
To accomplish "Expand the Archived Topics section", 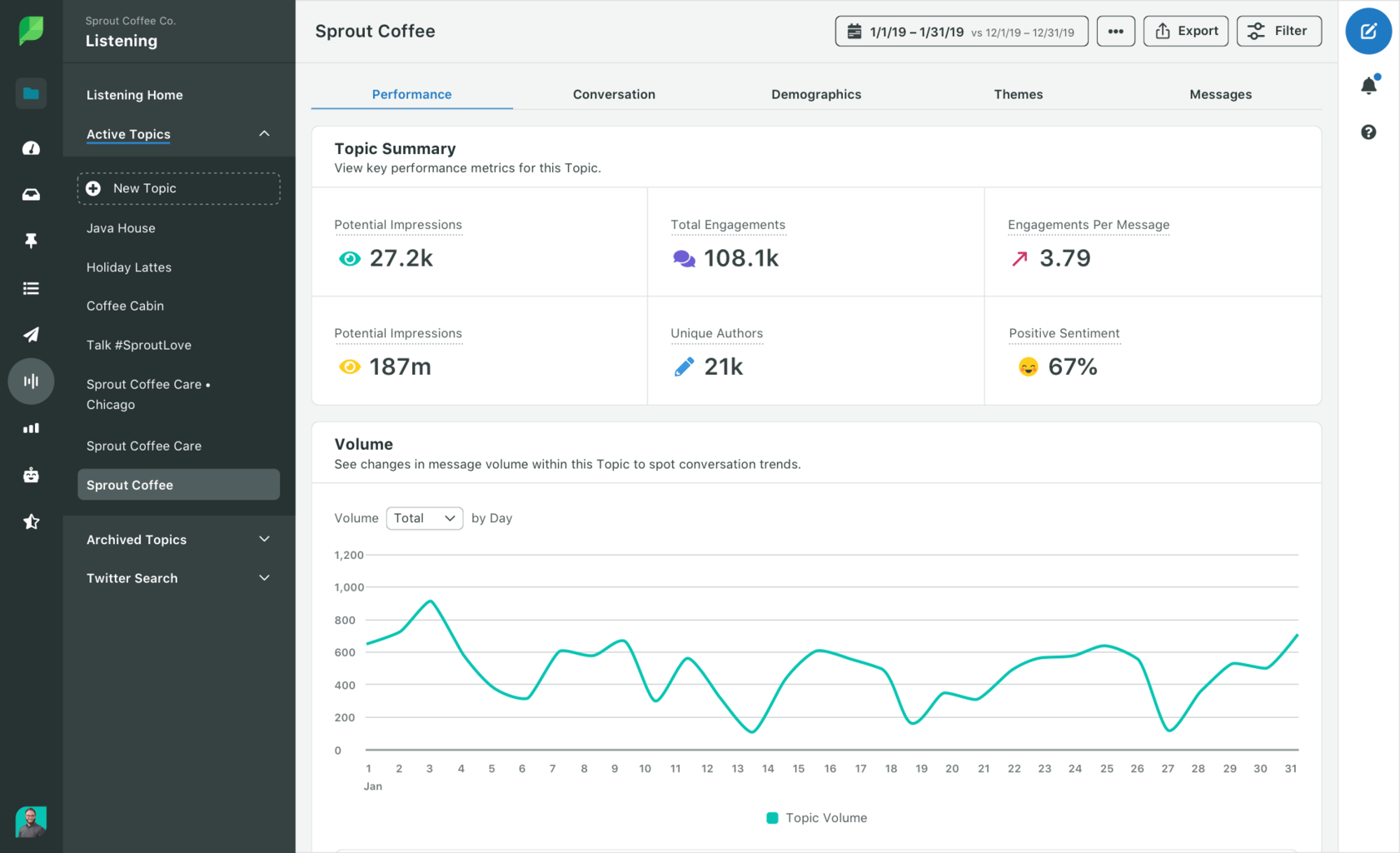I will coord(264,539).
